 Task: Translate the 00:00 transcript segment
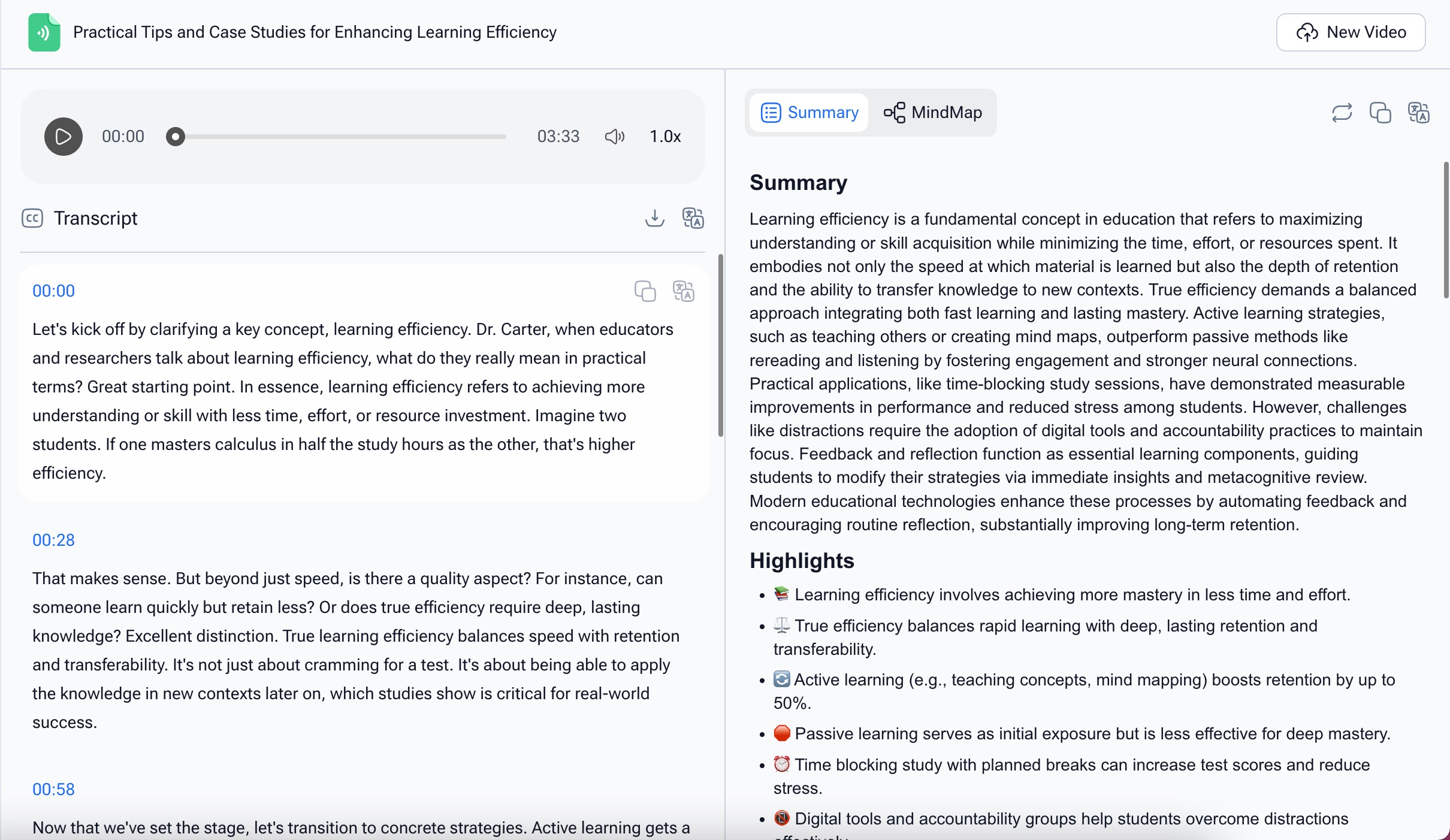683,291
